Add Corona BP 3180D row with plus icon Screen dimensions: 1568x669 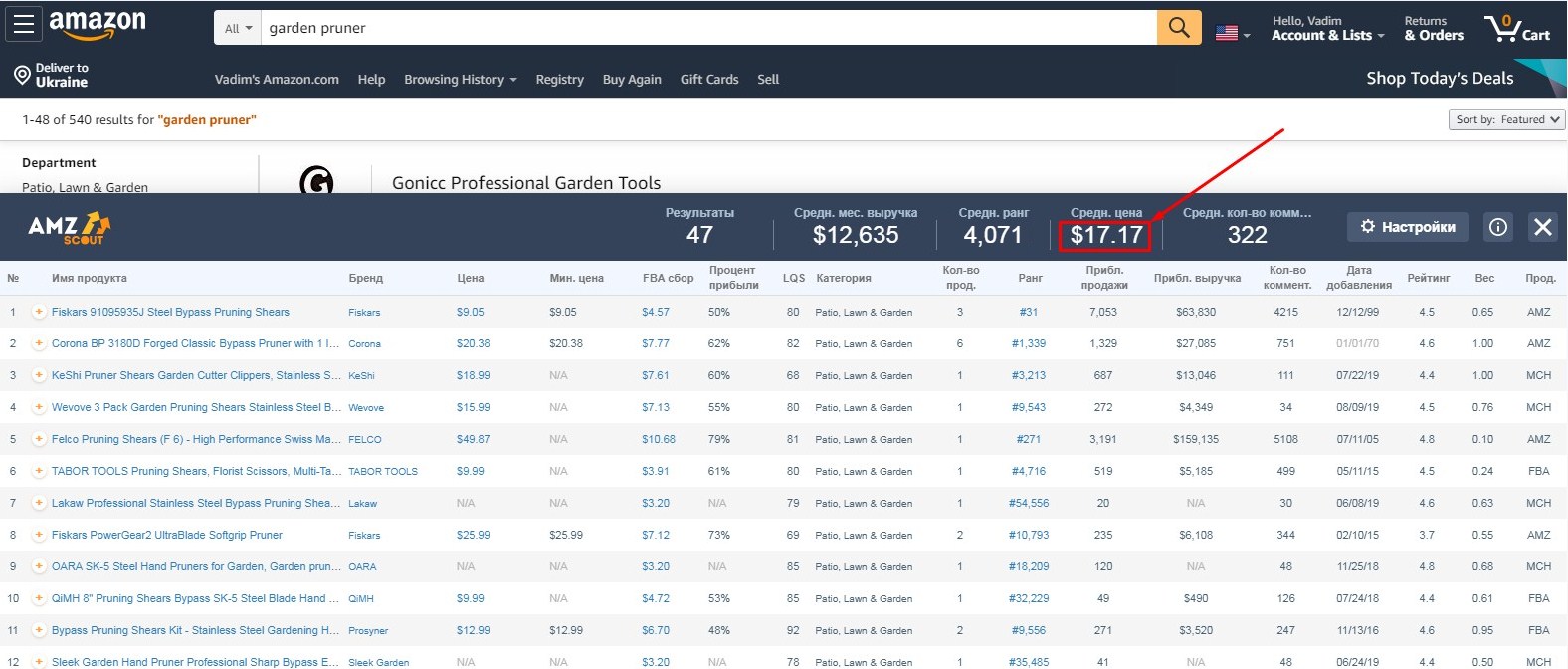[39, 343]
